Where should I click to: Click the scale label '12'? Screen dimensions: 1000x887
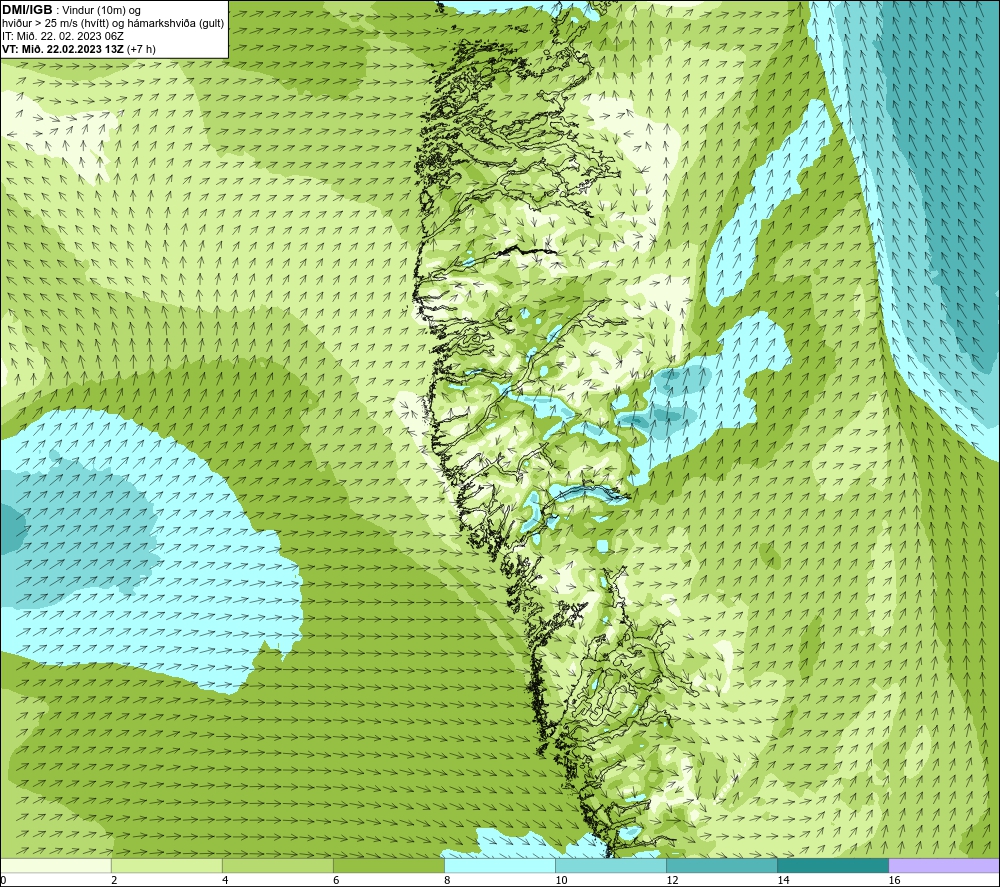coord(672,881)
